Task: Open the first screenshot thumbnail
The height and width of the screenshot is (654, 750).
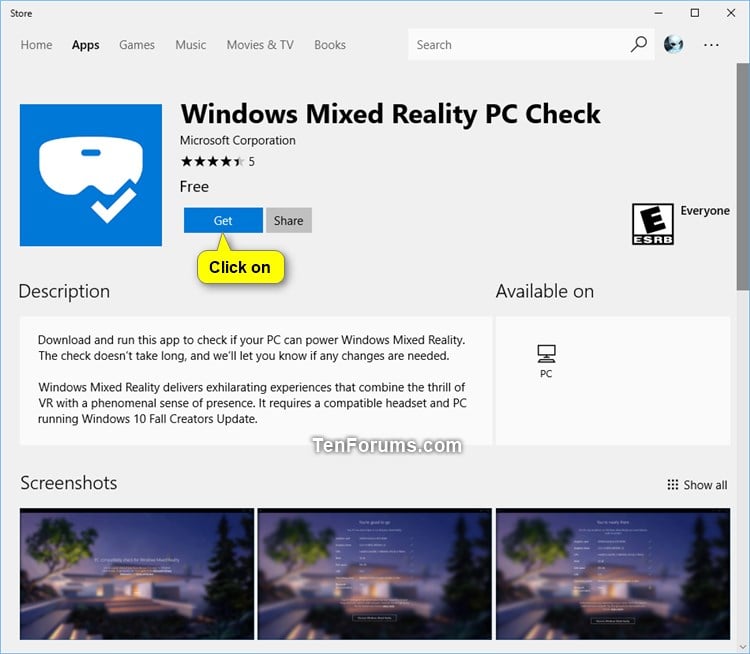Action: (137, 574)
